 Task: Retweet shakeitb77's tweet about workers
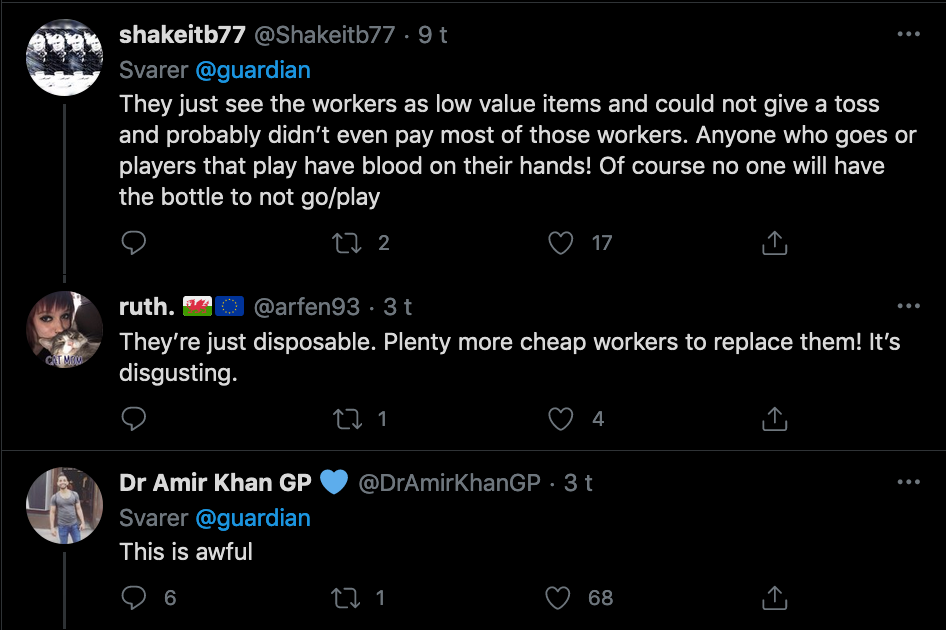[x=347, y=243]
